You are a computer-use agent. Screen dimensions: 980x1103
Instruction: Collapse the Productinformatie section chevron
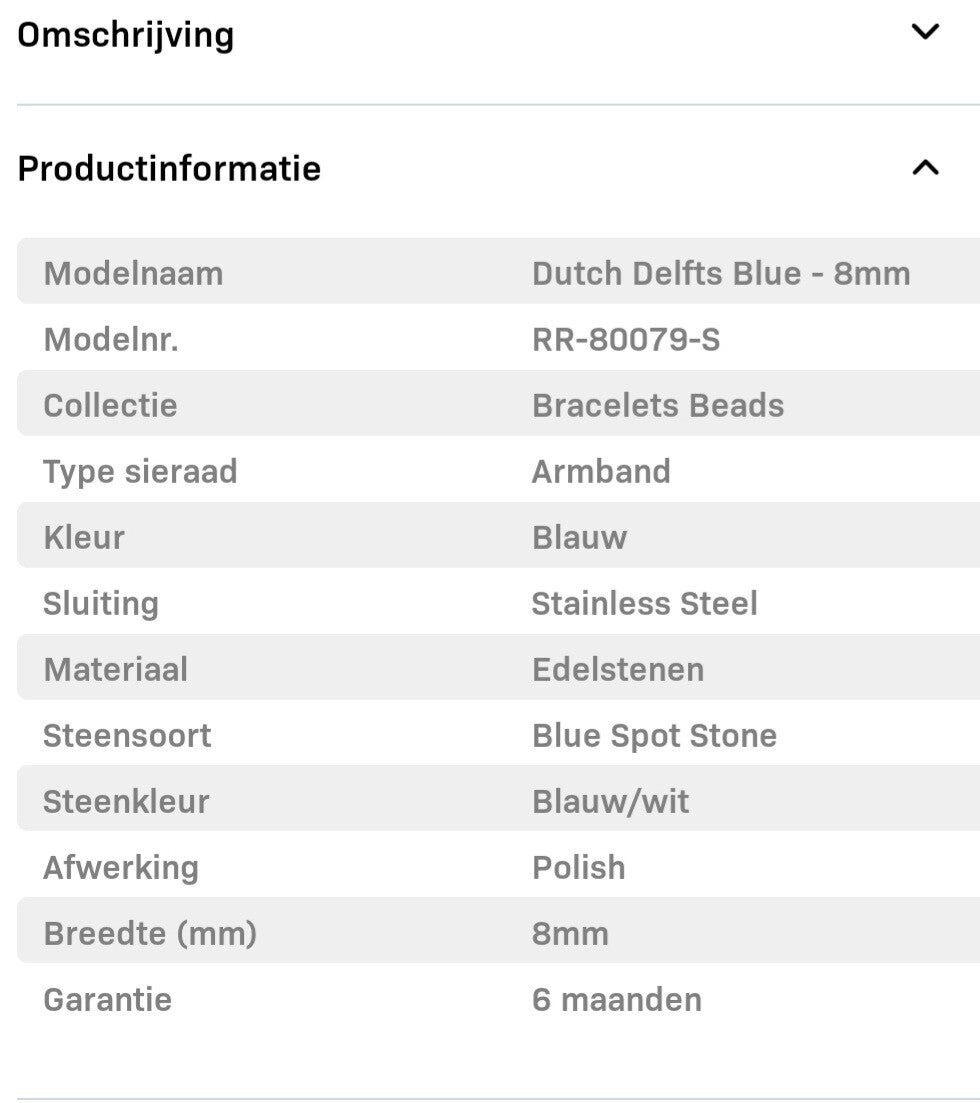pos(925,168)
